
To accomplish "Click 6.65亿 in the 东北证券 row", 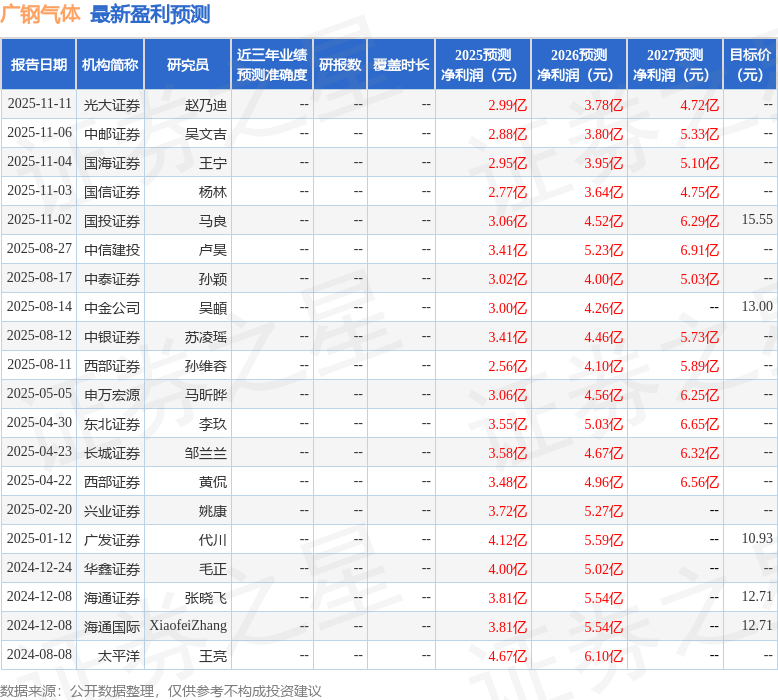I will (699, 424).
